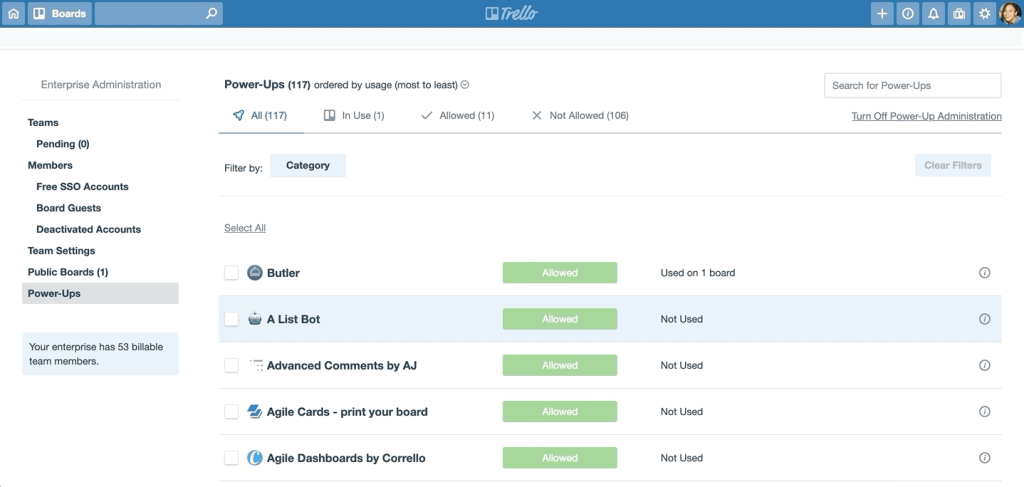The image size is (1024, 487).
Task: Open info icon for Butler row
Action: pos(985,273)
